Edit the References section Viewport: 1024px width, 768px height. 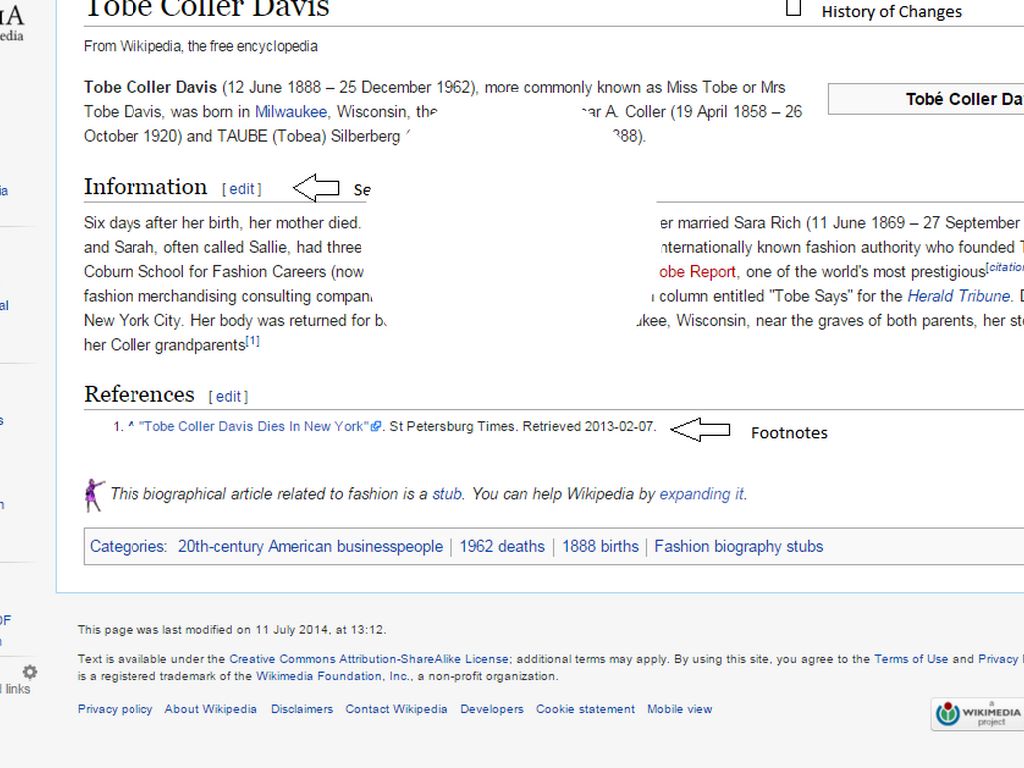[x=228, y=396]
